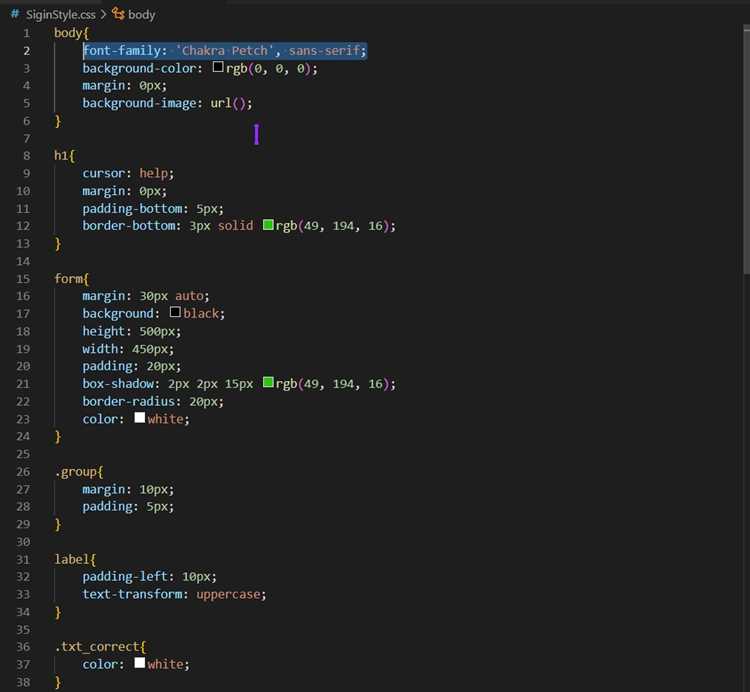
Task: Click line number 8 in the gutter
Action: point(26,156)
